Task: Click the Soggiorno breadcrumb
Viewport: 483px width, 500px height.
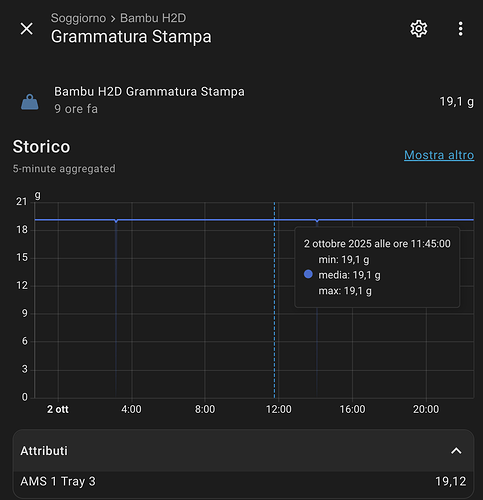Action: (78, 18)
